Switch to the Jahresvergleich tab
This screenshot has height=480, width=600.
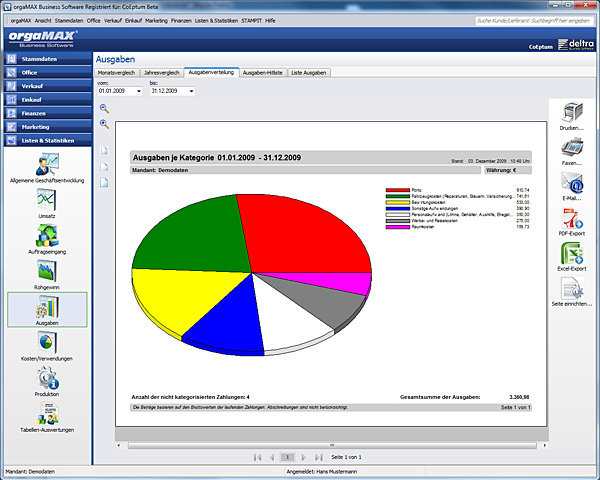coord(161,73)
